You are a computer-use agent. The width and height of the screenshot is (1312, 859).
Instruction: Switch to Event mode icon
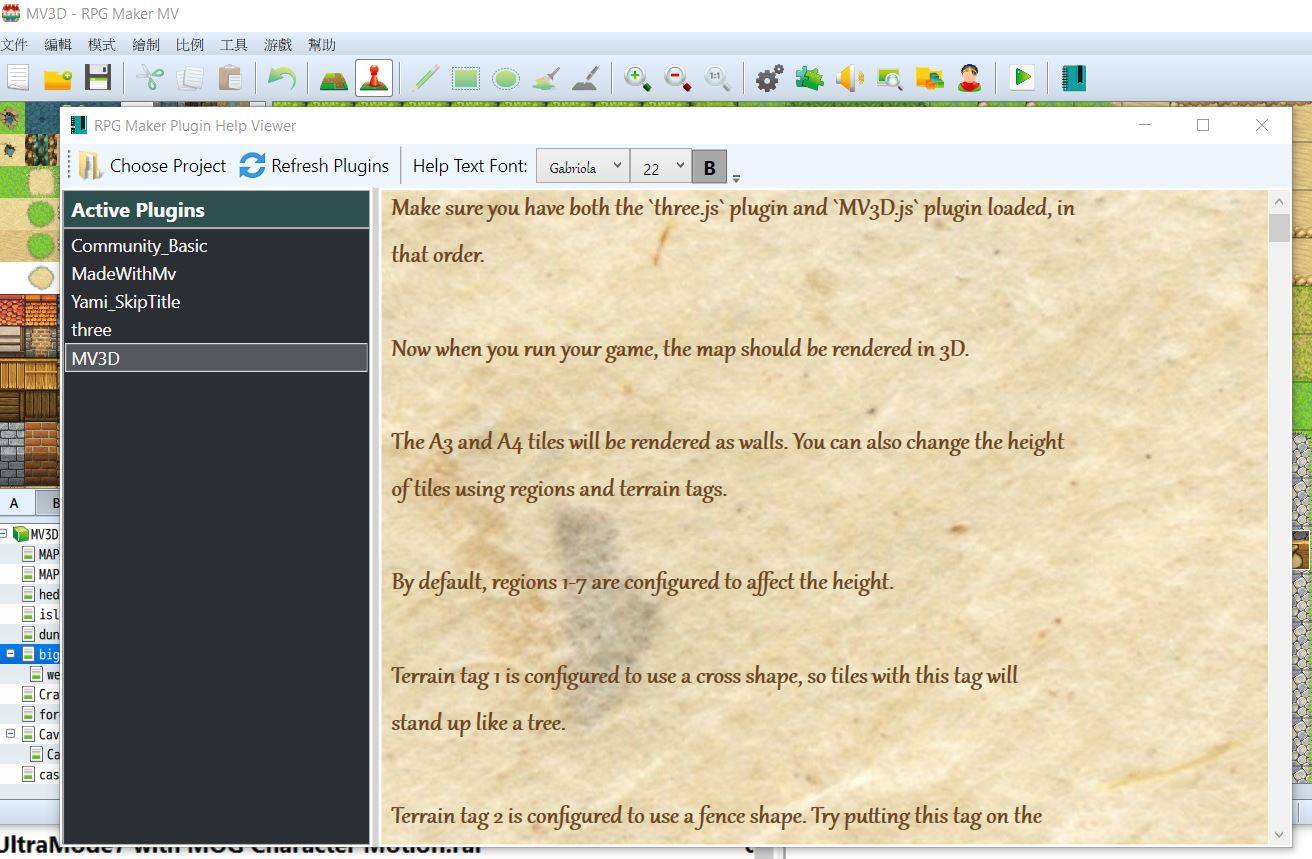[x=373, y=78]
